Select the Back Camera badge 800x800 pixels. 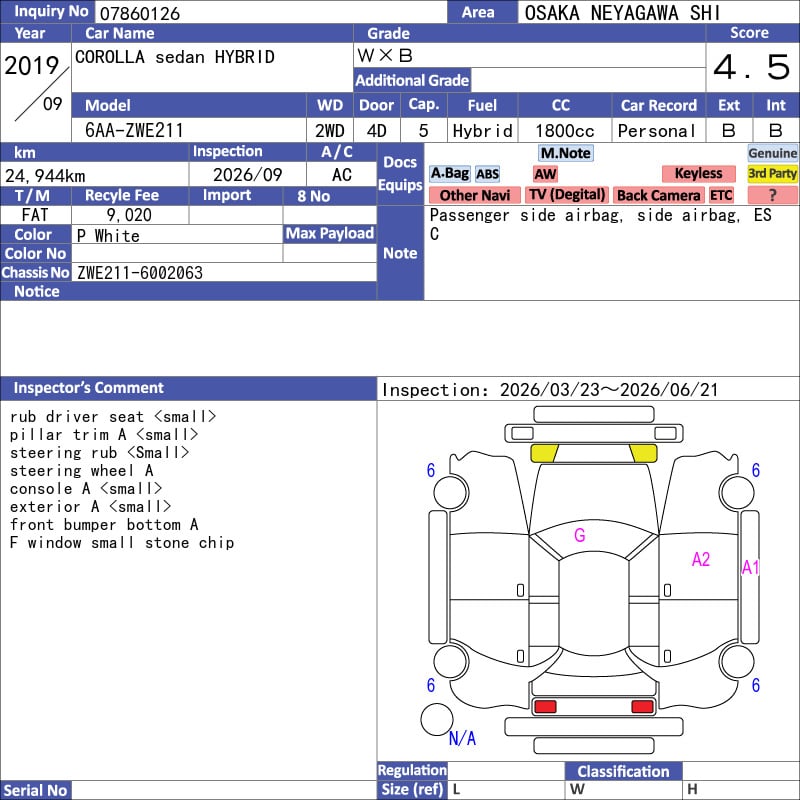(659, 196)
